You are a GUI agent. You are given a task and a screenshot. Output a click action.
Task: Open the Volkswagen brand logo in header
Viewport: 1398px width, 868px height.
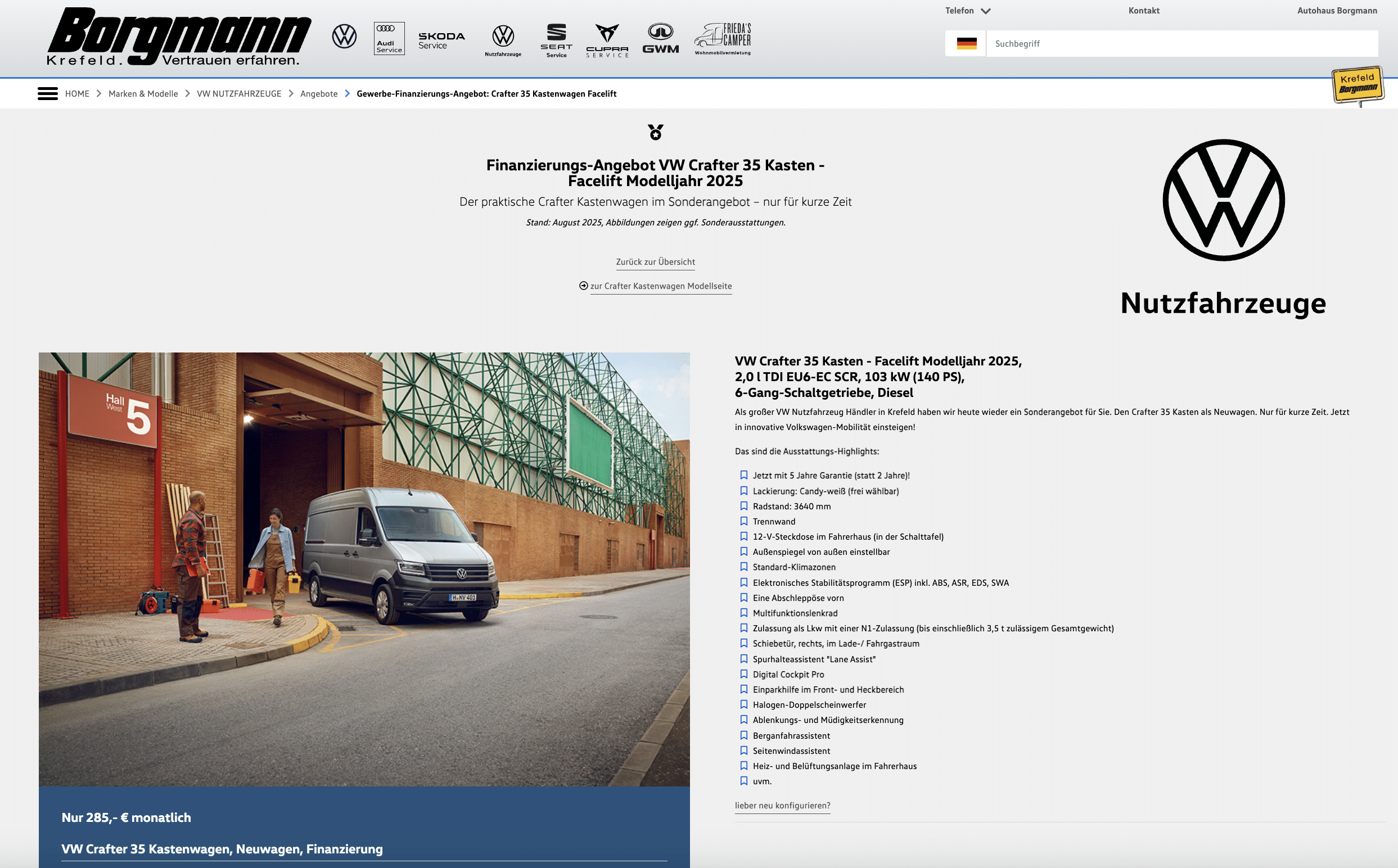344,37
